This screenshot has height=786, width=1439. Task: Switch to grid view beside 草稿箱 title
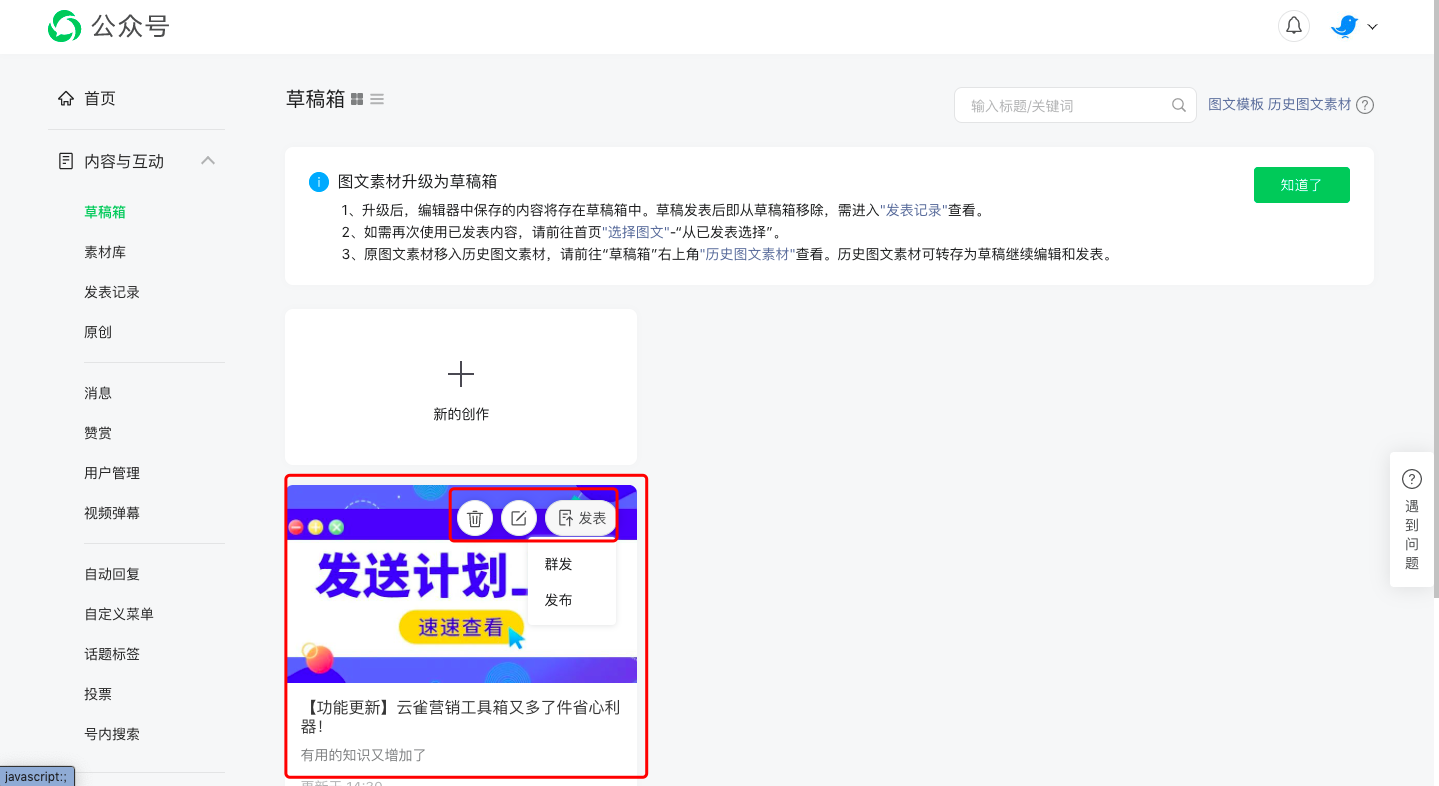[356, 98]
